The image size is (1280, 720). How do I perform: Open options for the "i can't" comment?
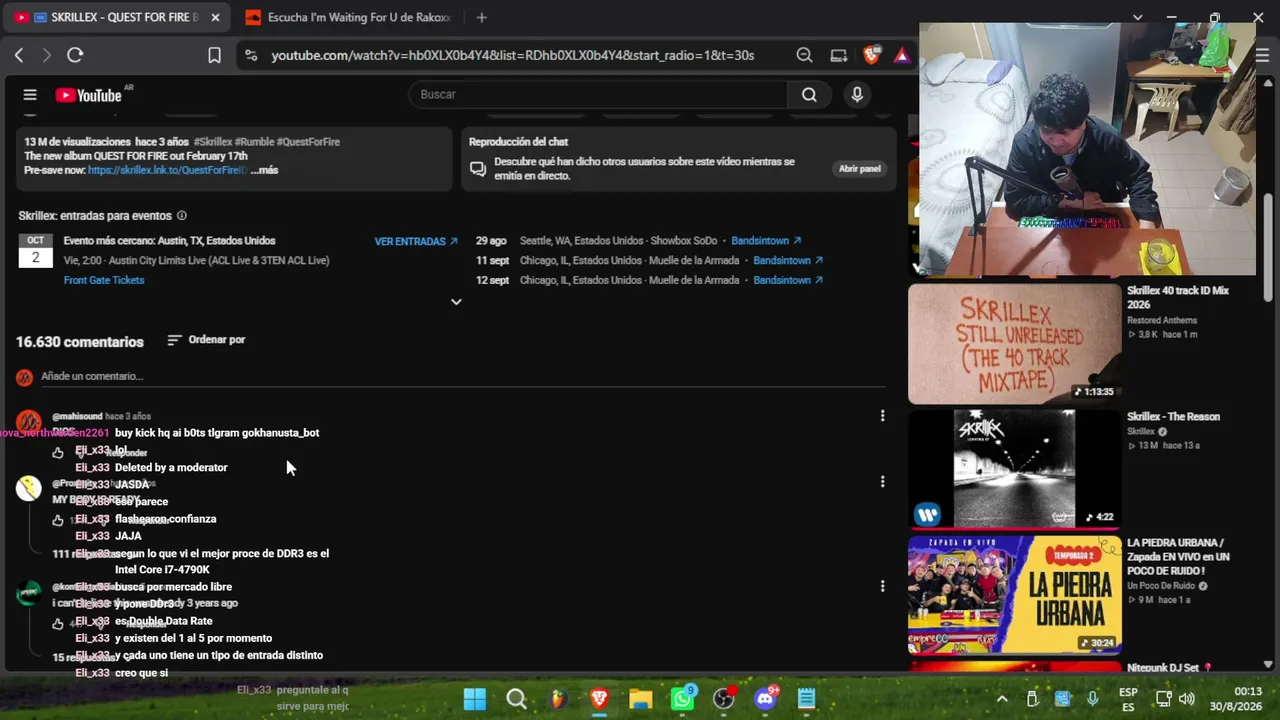[882, 586]
